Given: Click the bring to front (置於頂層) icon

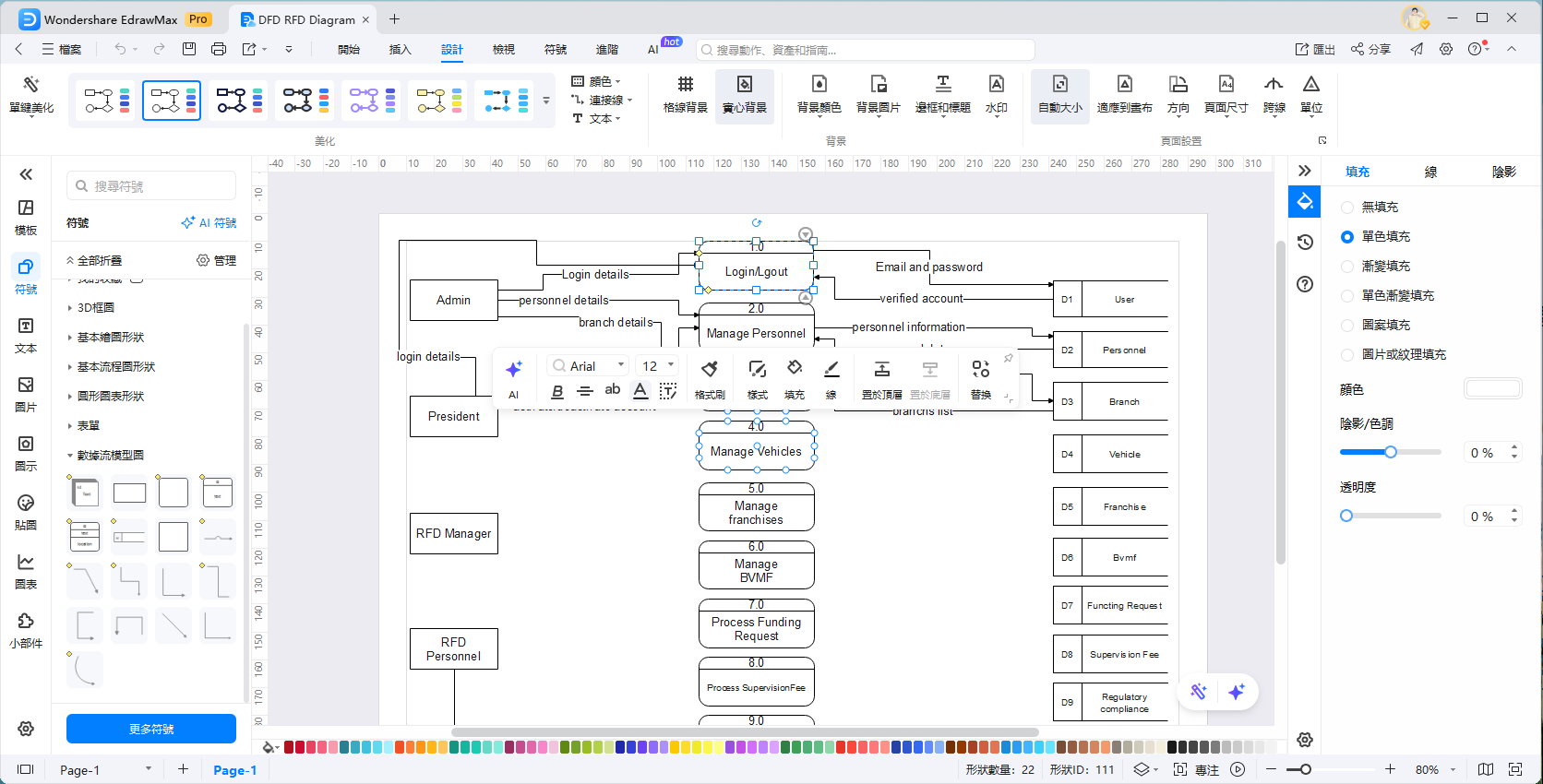Looking at the screenshot, I should coord(881,376).
